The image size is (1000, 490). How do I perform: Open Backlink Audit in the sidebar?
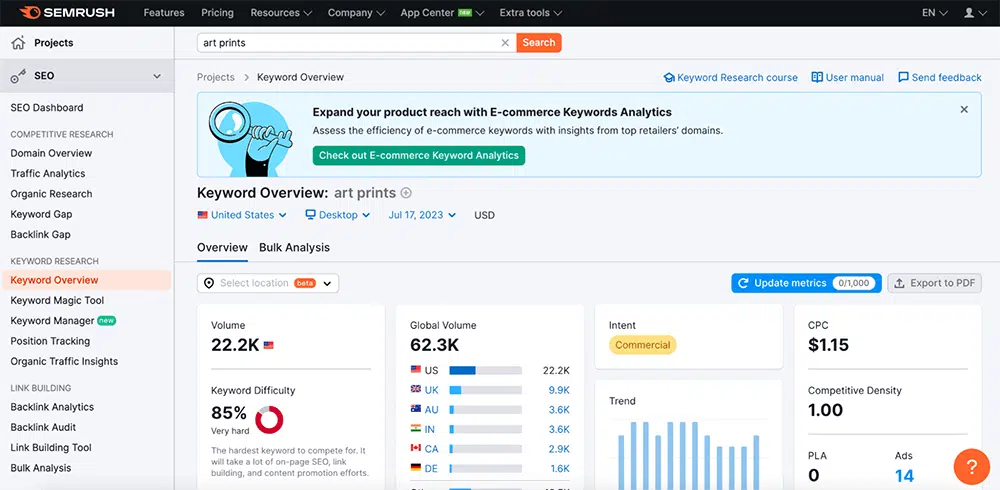point(43,427)
